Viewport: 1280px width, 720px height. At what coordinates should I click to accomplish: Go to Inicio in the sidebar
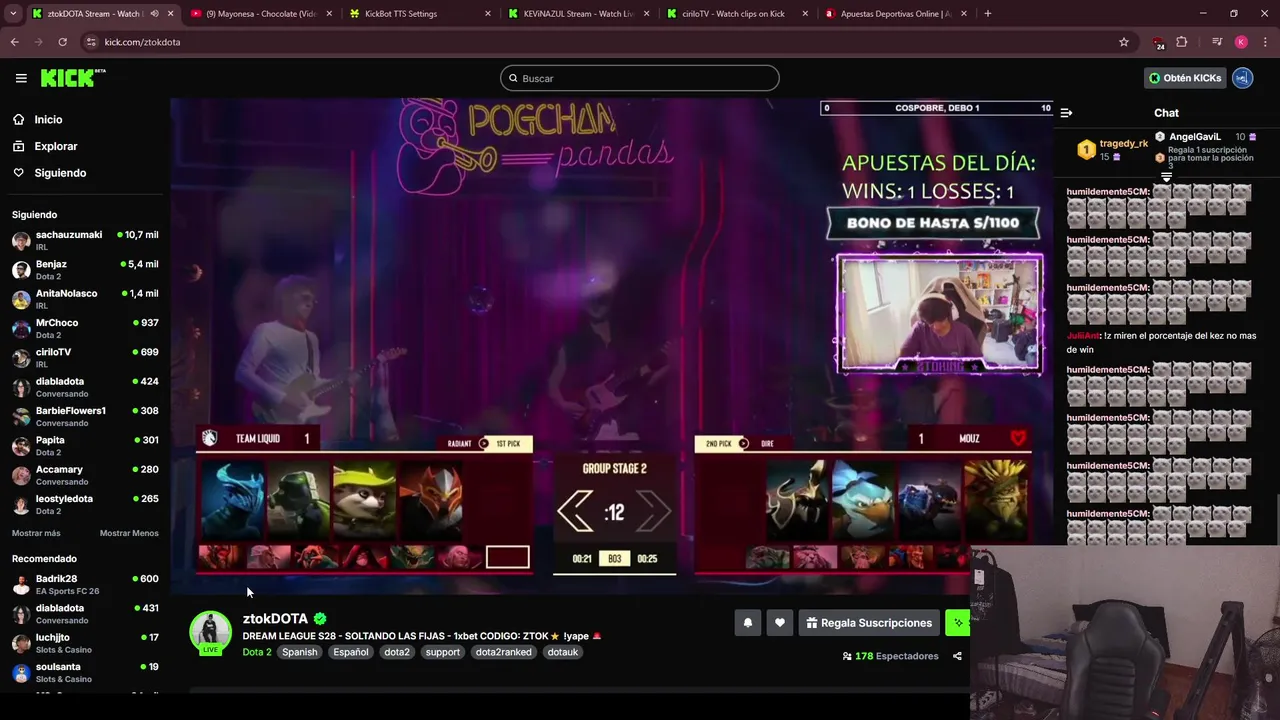pos(48,119)
